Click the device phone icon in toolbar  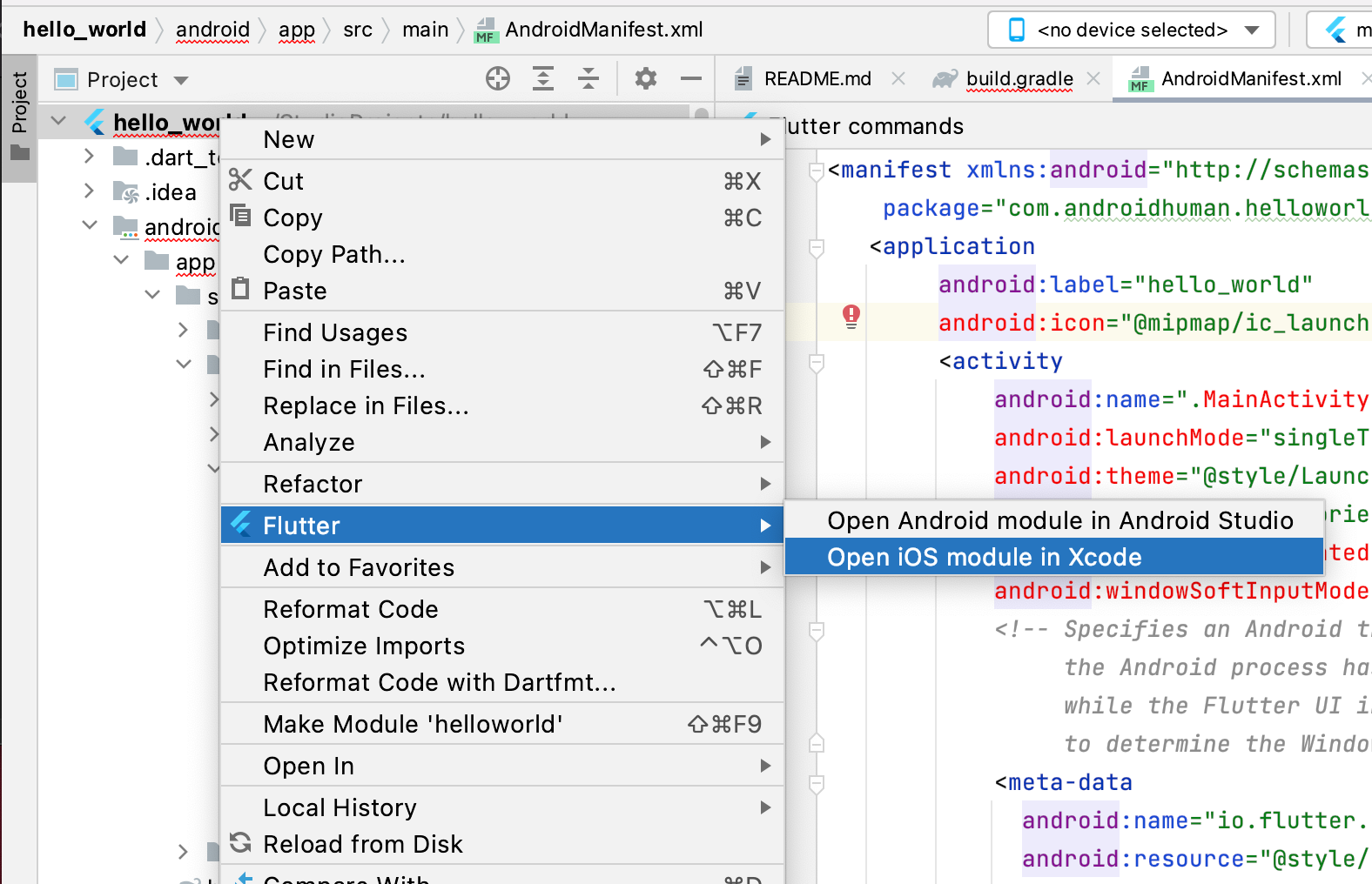pyautogui.click(x=1017, y=30)
